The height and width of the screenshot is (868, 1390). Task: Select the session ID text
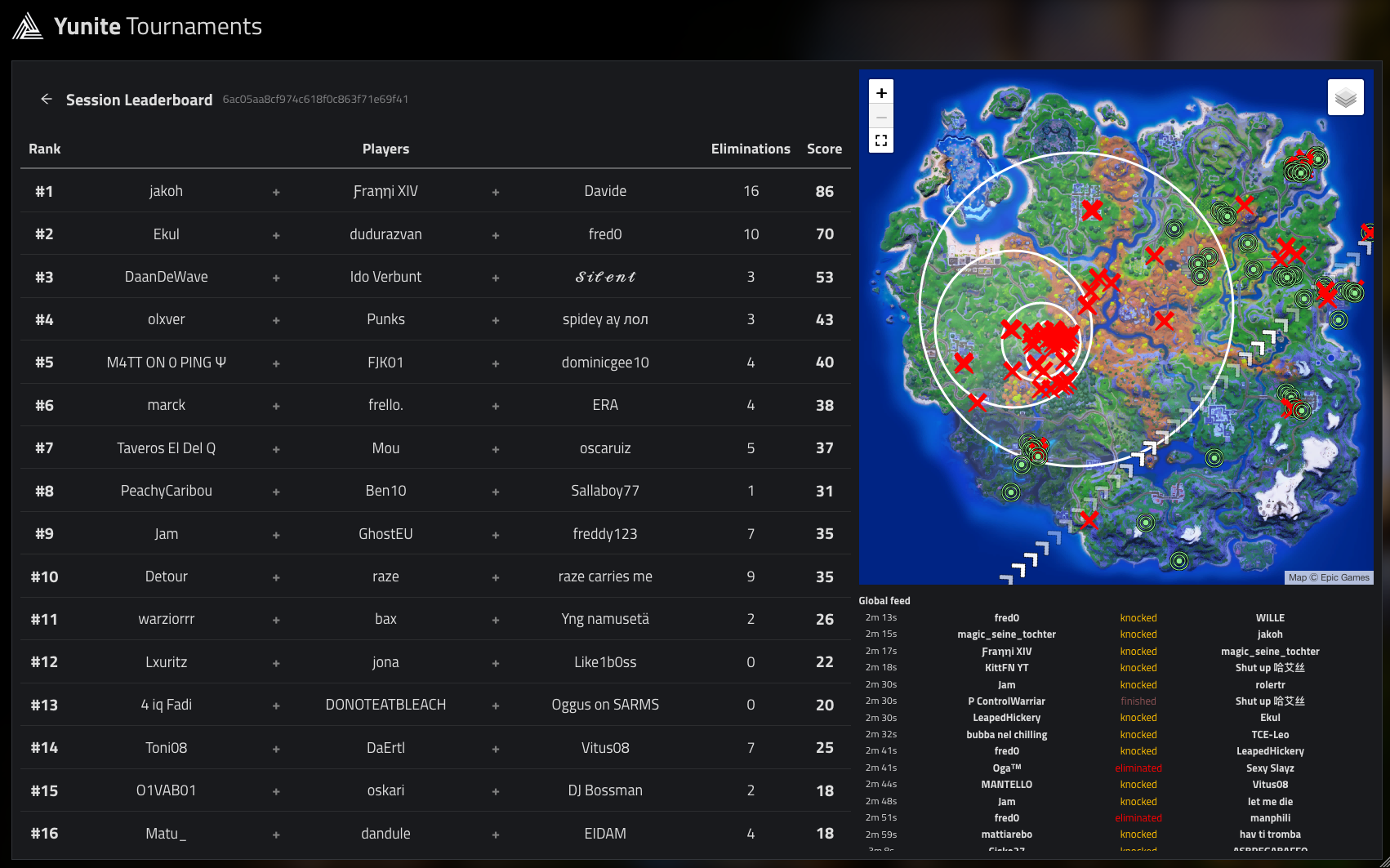pyautogui.click(x=315, y=100)
